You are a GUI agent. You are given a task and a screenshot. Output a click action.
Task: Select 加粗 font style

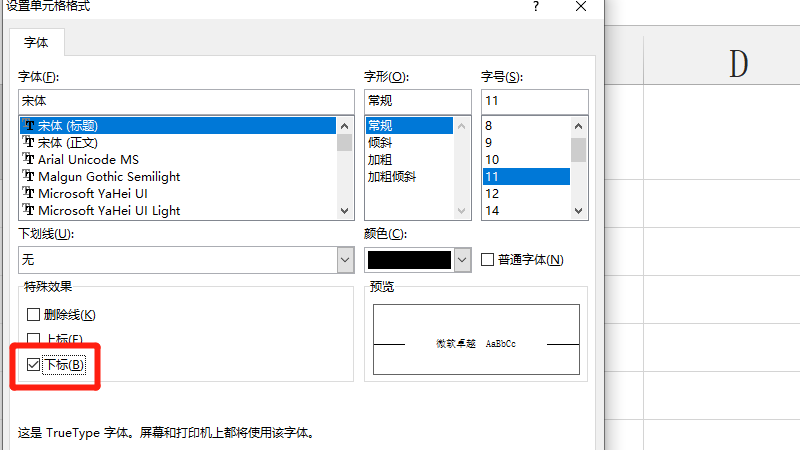[x=379, y=159]
